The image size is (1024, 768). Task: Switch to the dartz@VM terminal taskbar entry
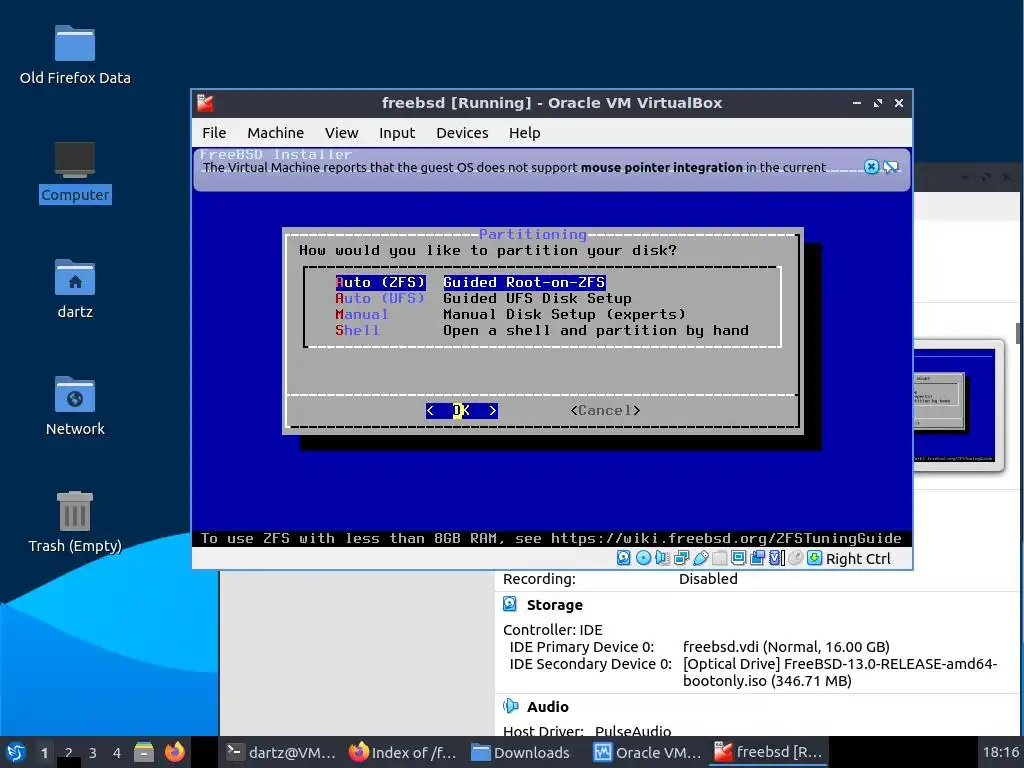tap(281, 752)
